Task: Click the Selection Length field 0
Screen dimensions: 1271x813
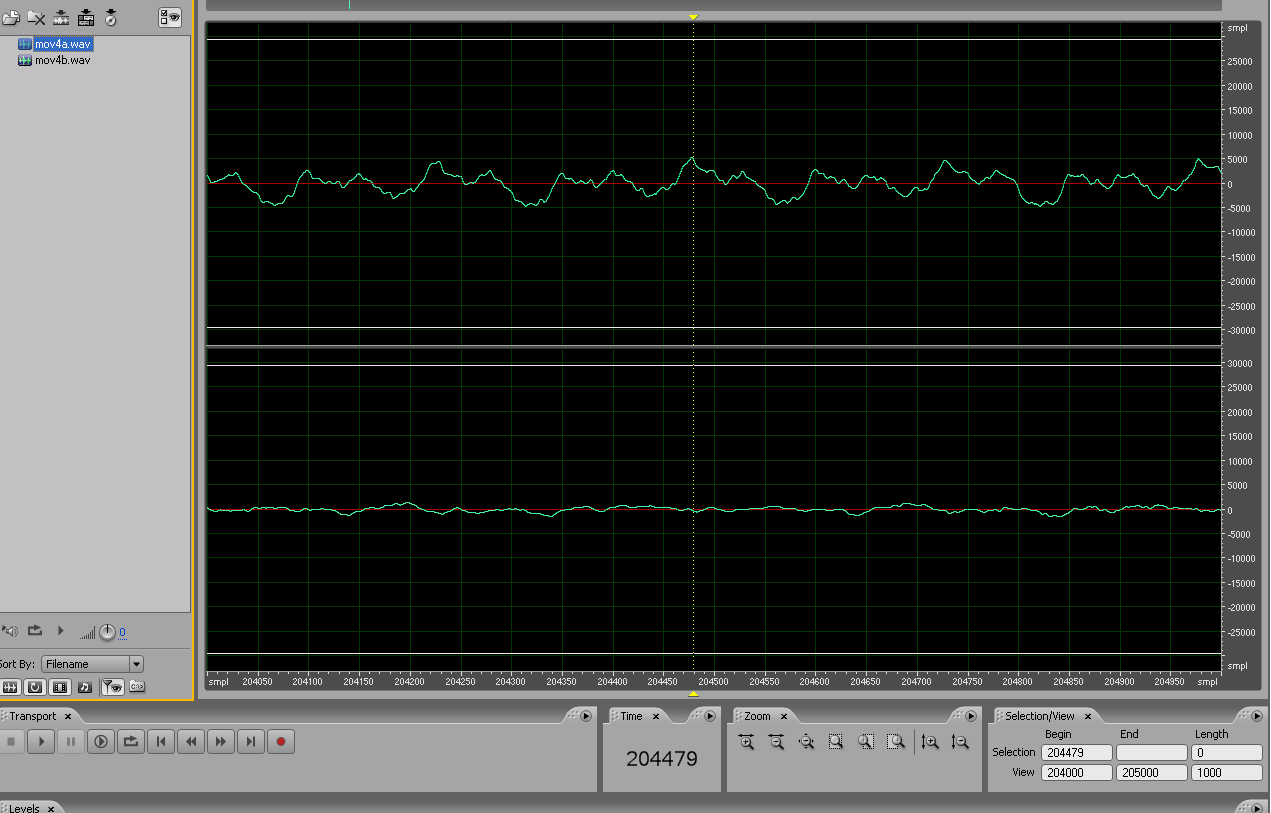Action: click(1228, 752)
